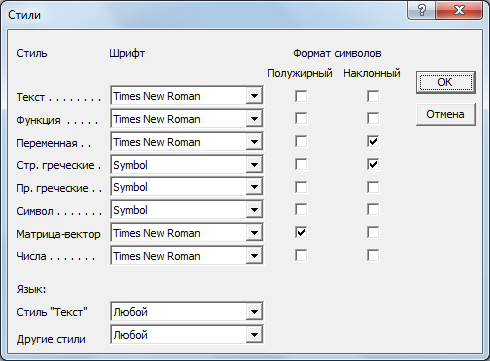The image size is (490, 361).
Task: Enable Наклонный for Матрица-вектор
Action: tap(373, 232)
